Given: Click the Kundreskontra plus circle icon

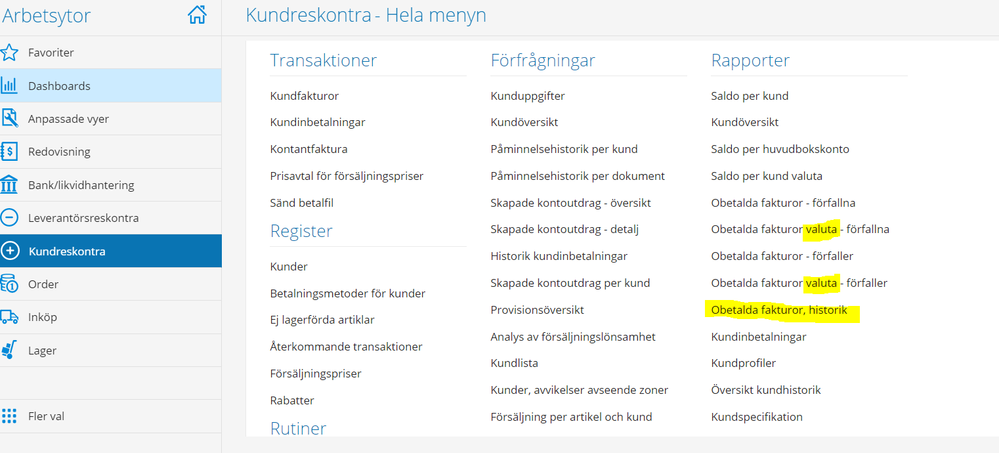Looking at the screenshot, I should click(x=10, y=251).
